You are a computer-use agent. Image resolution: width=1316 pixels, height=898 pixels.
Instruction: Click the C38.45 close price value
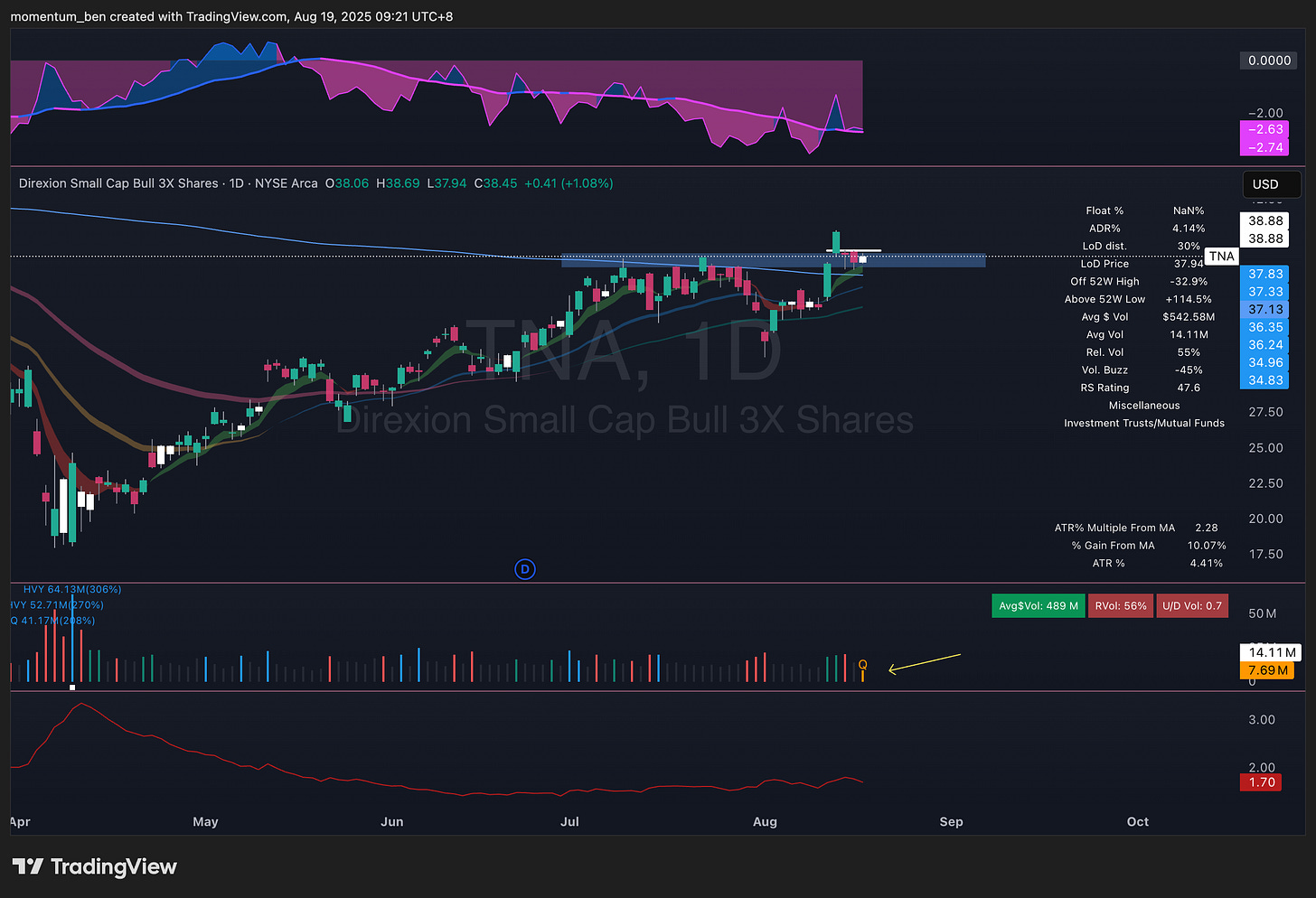pyautogui.click(x=496, y=183)
